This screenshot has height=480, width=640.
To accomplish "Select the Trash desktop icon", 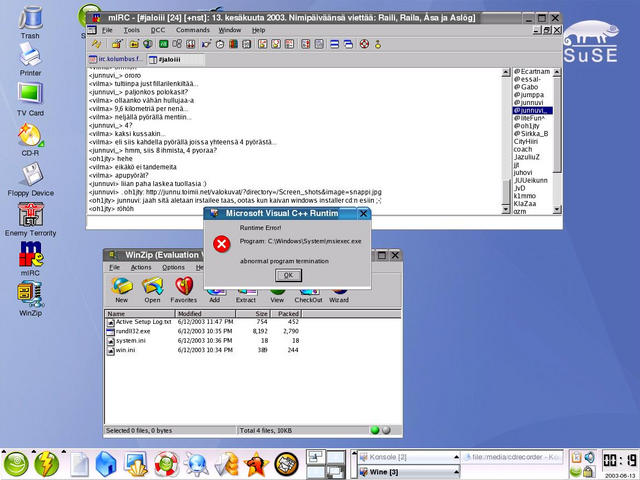I will pyautogui.click(x=30, y=22).
